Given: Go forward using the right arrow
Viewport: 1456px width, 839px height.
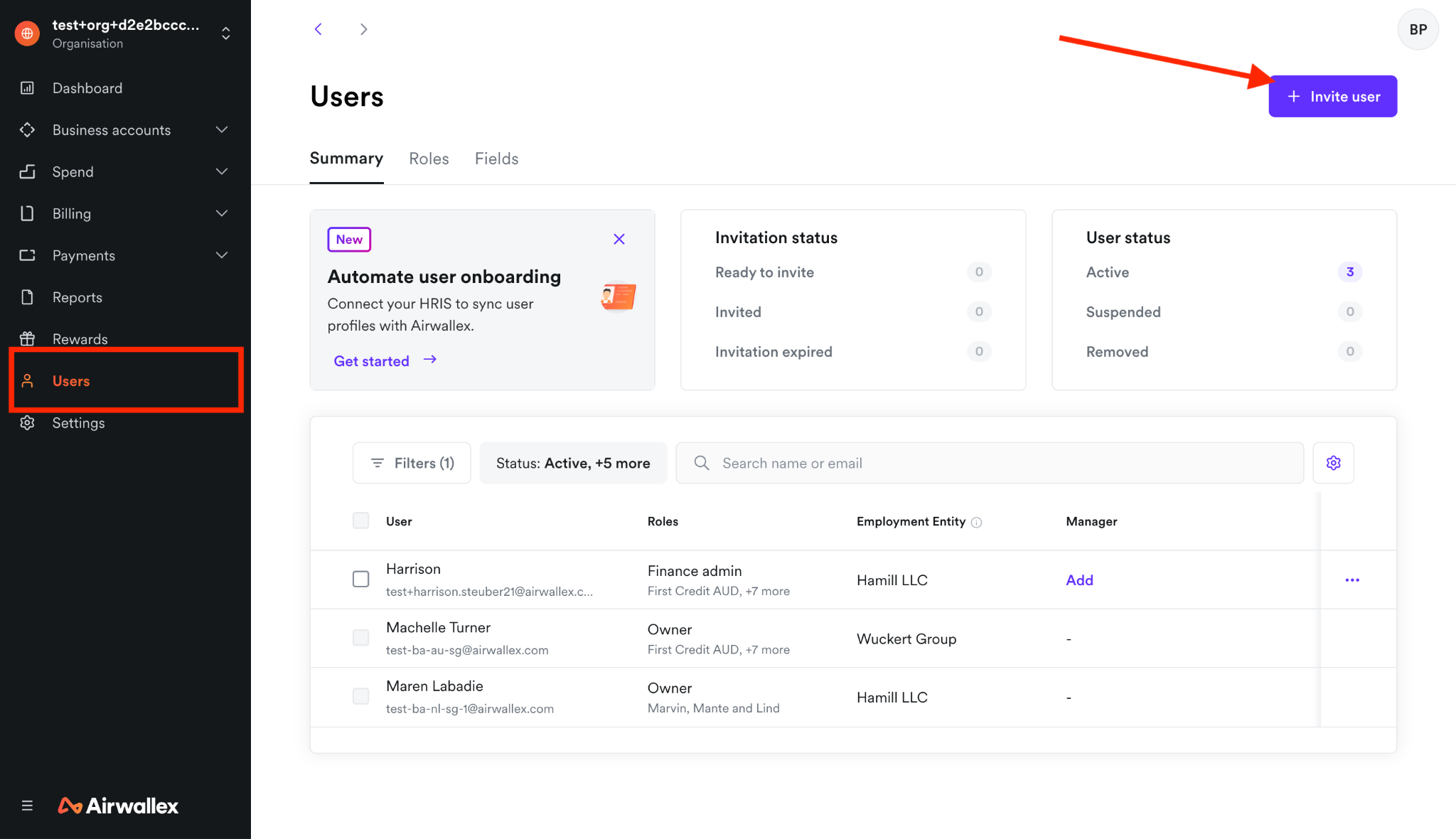Looking at the screenshot, I should tap(364, 29).
